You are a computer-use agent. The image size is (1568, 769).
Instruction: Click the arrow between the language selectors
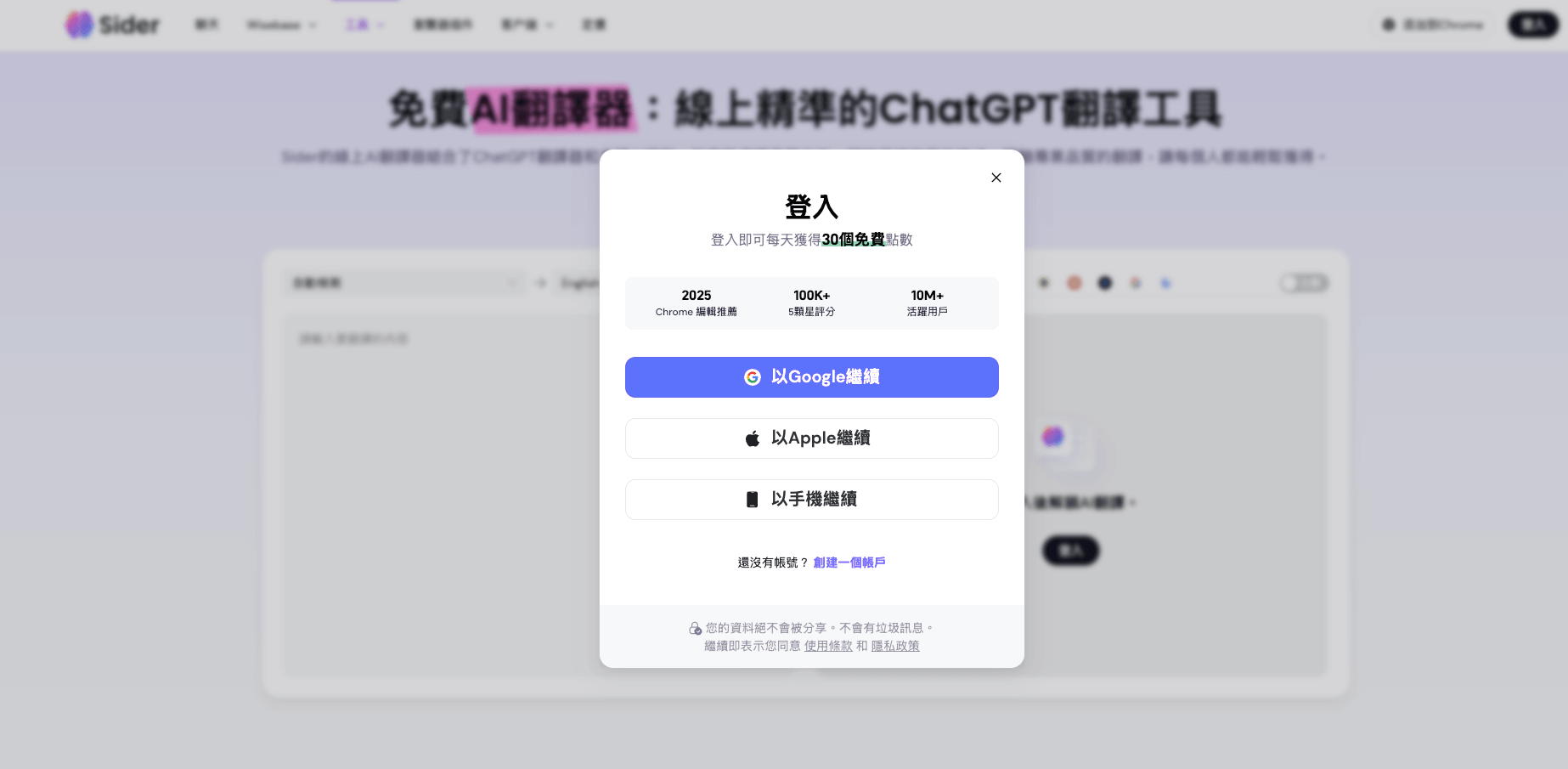[x=541, y=283]
